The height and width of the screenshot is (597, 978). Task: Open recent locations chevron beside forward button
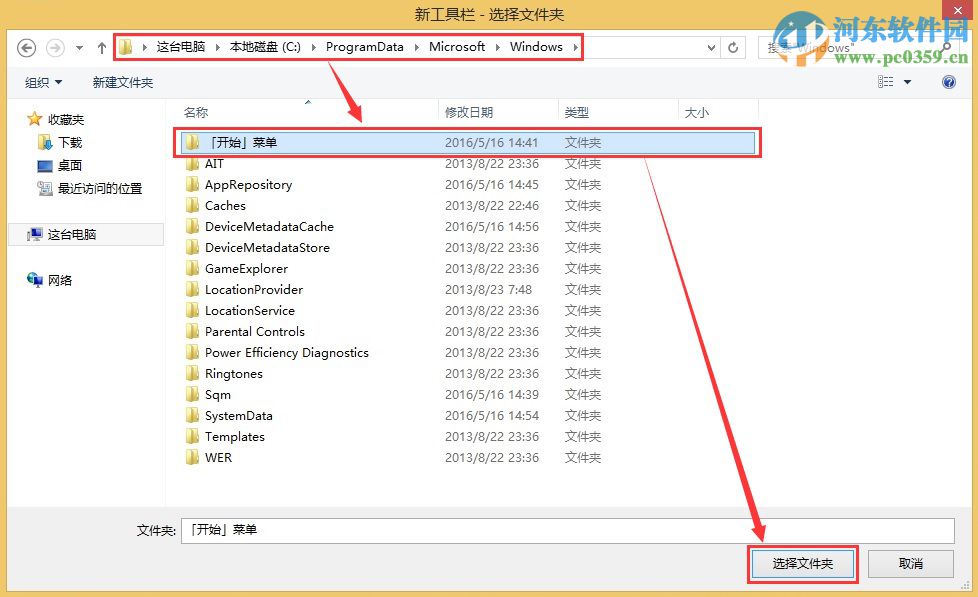tap(77, 47)
